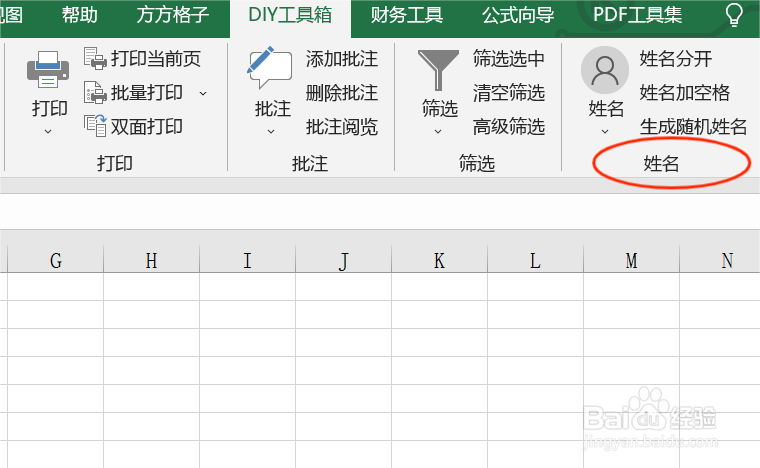
Task: Click the Print Current Page icon
Action: click(95, 58)
